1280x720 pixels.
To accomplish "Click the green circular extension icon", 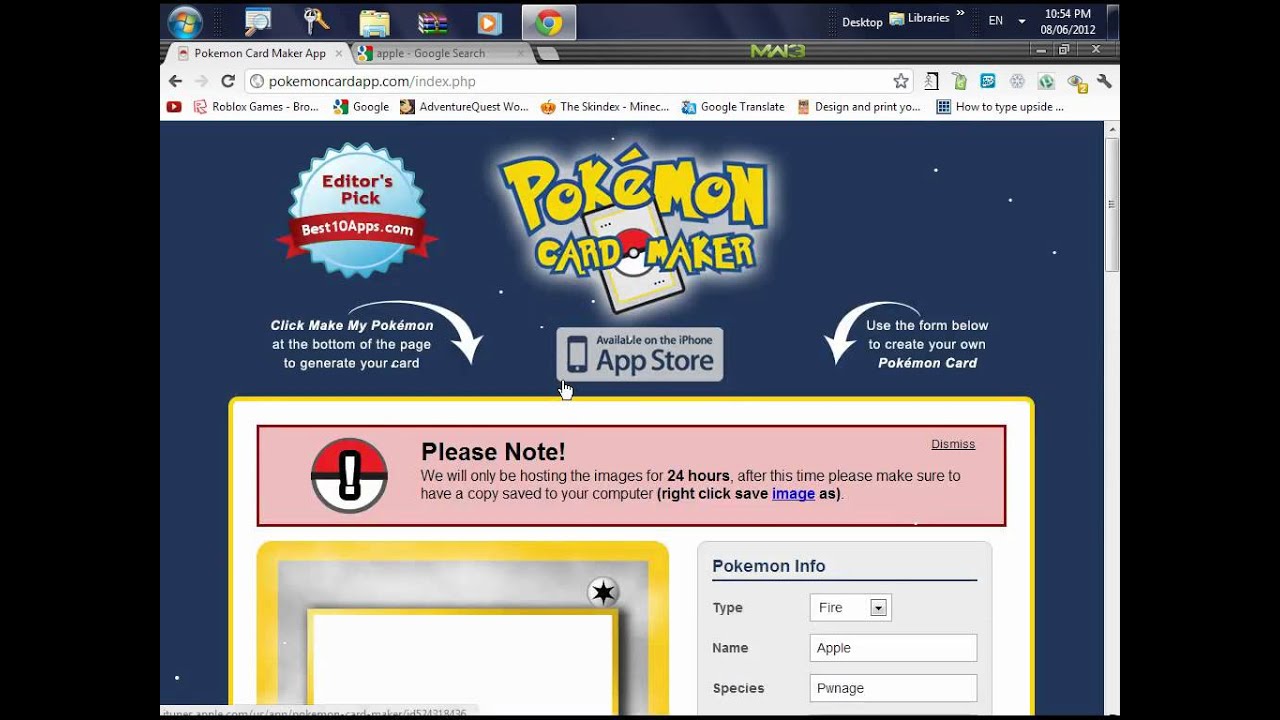I will pos(1046,81).
